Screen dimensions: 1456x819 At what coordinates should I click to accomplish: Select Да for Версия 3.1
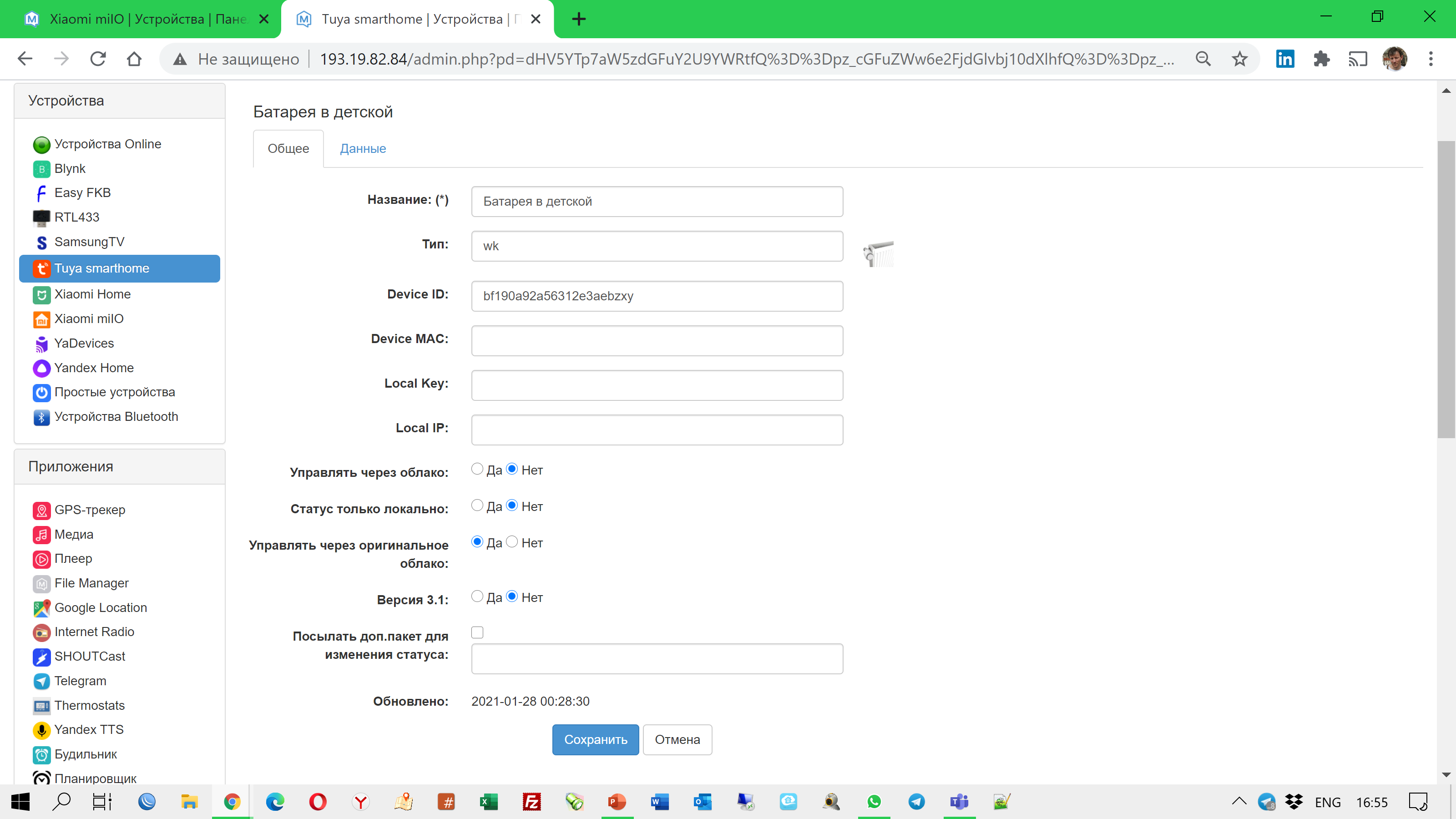tap(477, 596)
